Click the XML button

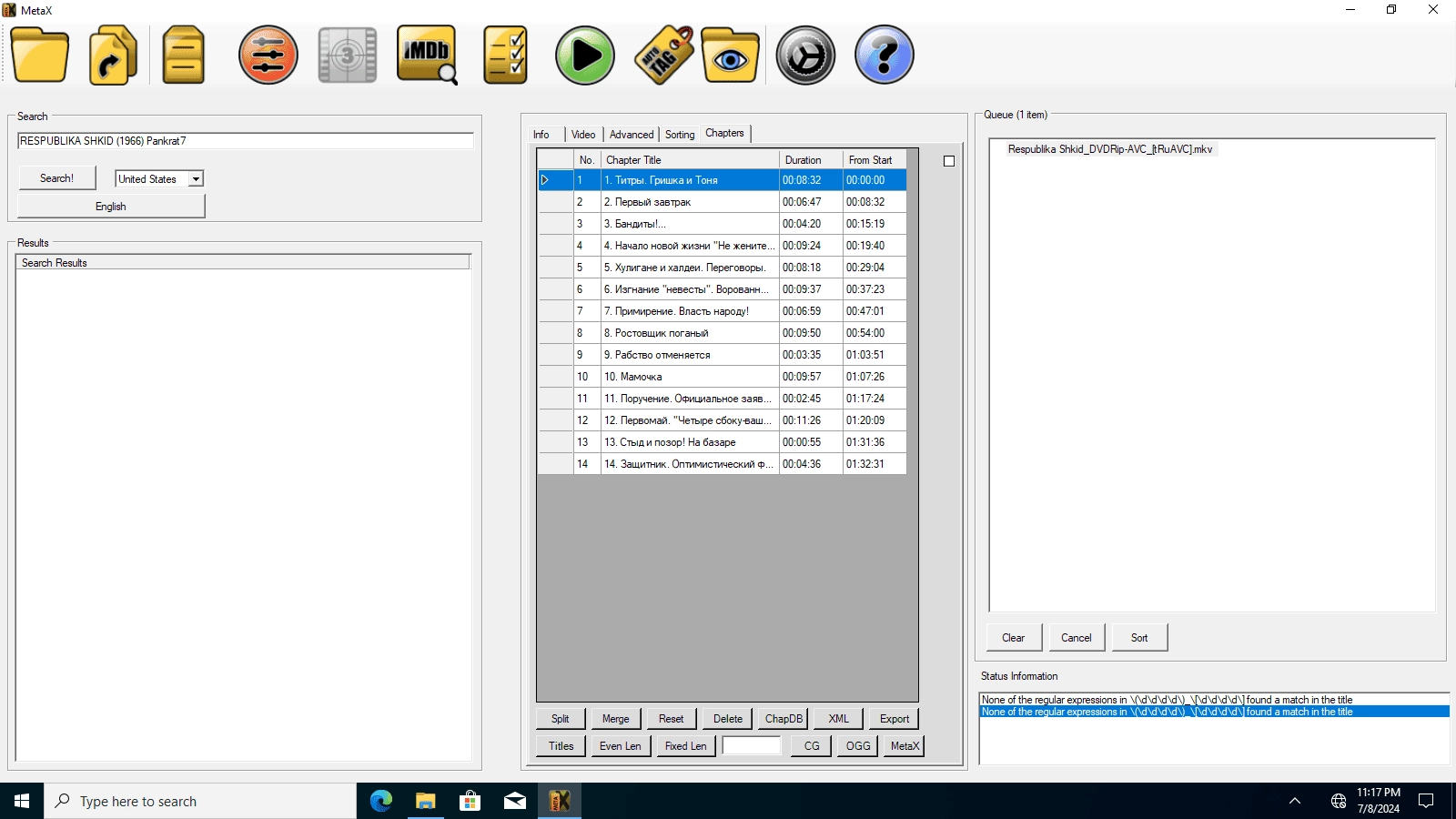839,719
